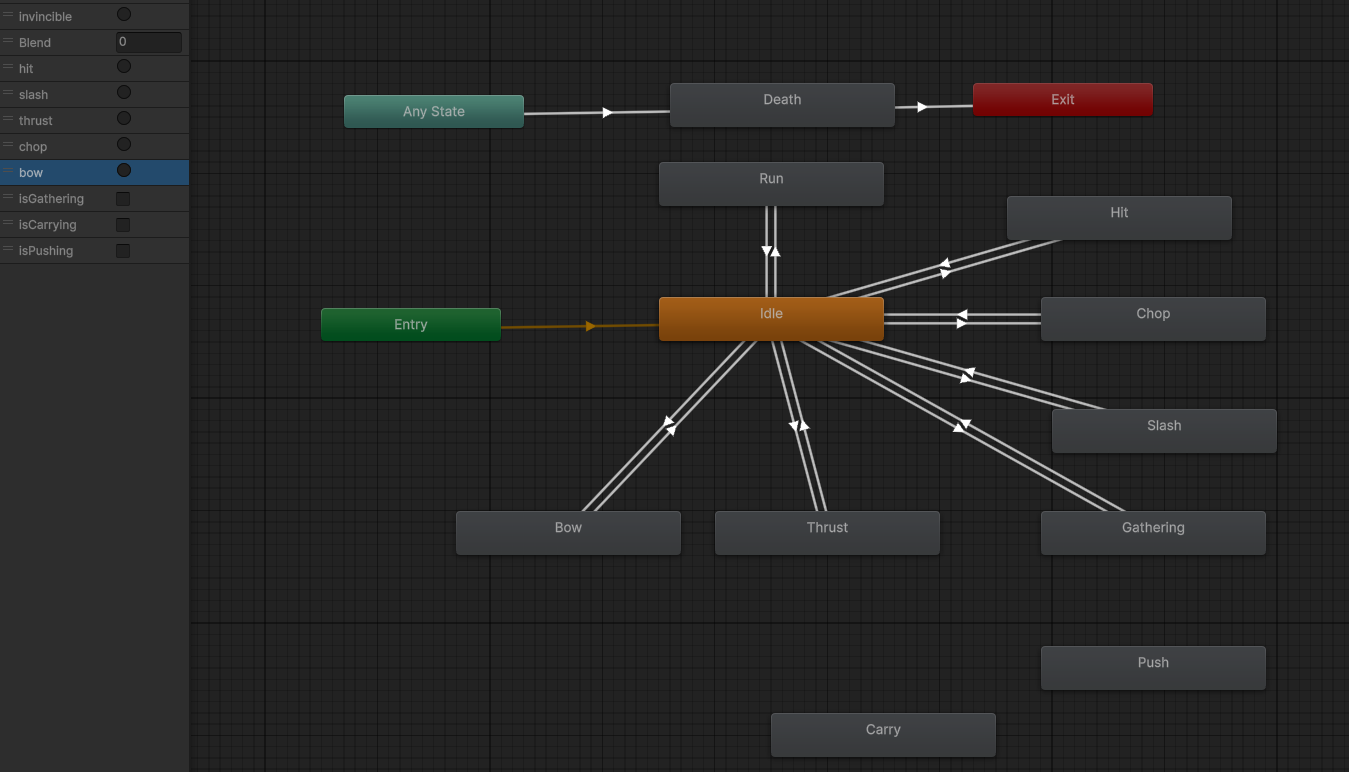Enable the isGathering checkbox
The height and width of the screenshot is (772, 1349).
click(123, 199)
